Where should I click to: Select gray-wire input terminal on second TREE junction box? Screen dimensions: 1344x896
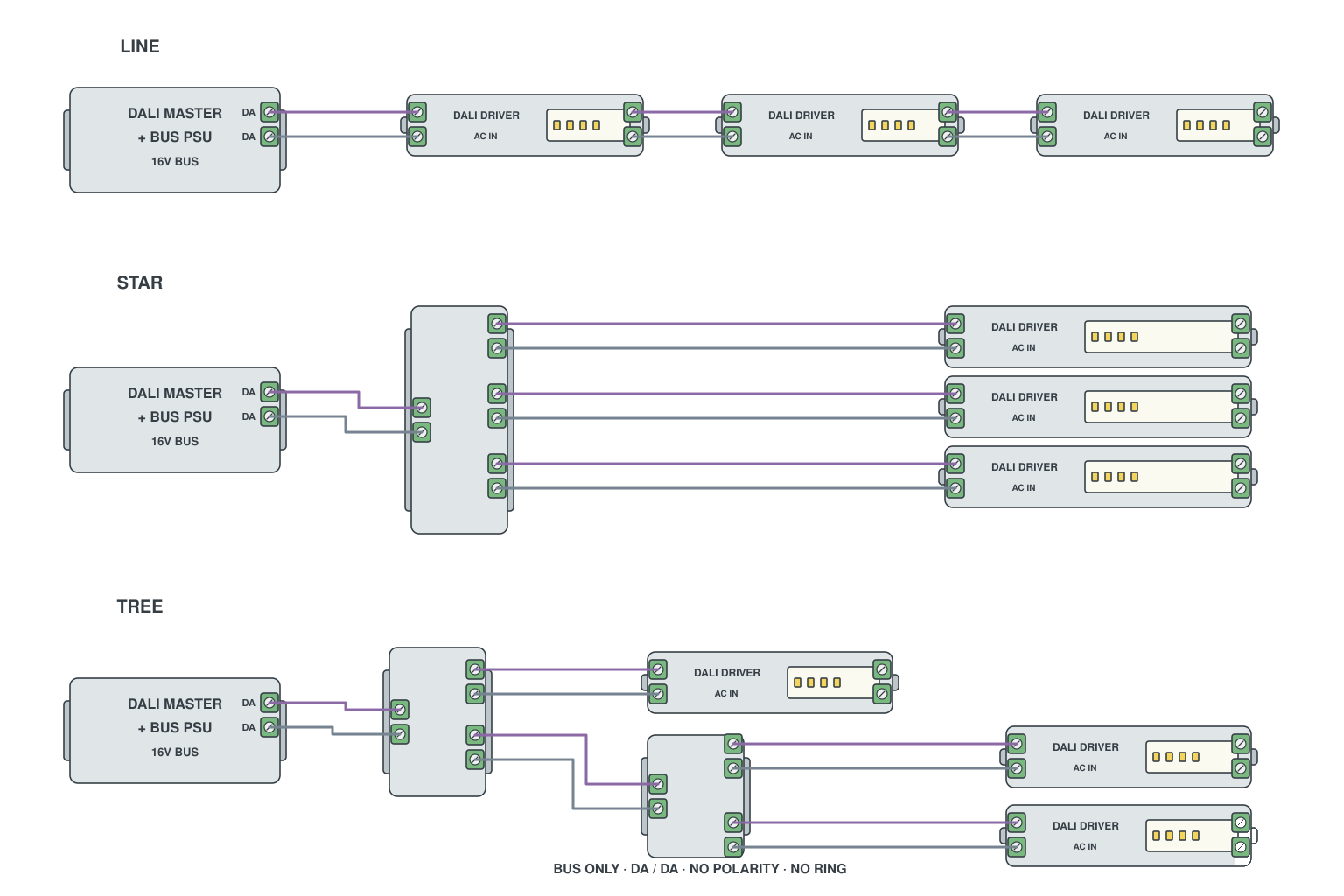coord(658,808)
